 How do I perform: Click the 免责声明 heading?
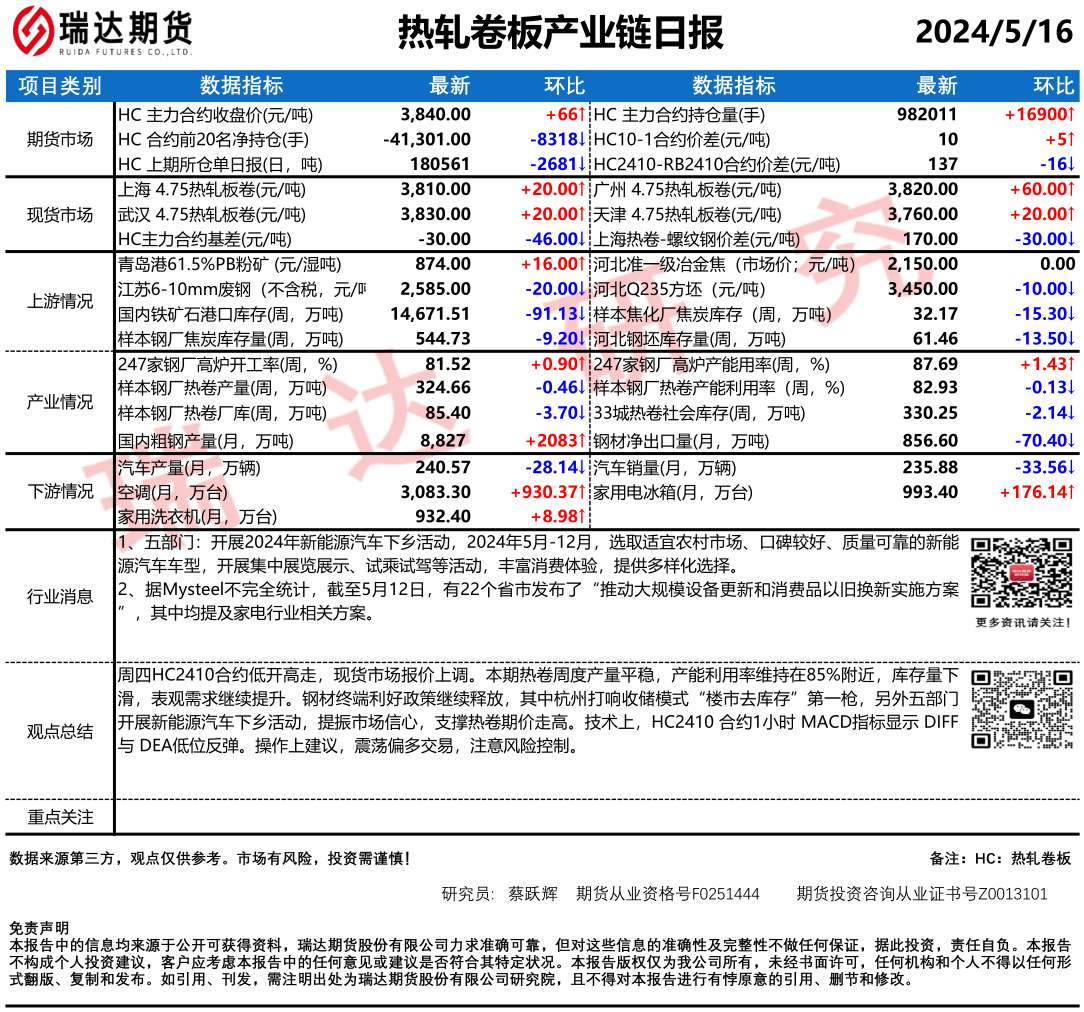point(39,927)
